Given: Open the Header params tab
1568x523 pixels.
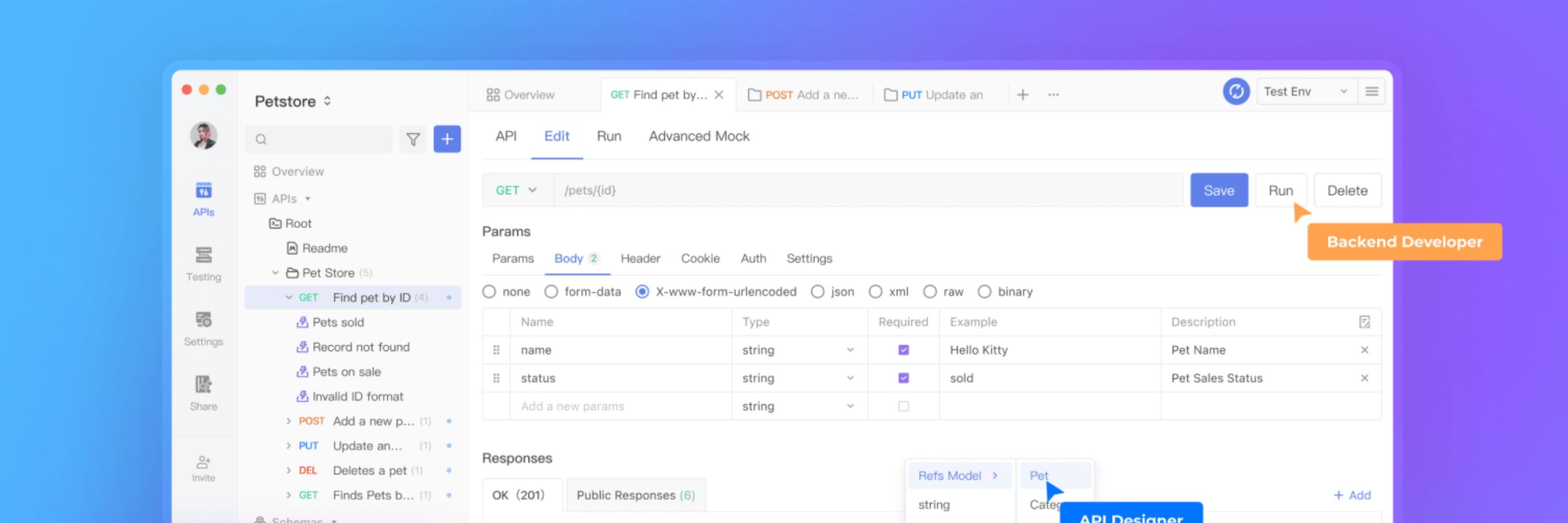Looking at the screenshot, I should [x=640, y=259].
